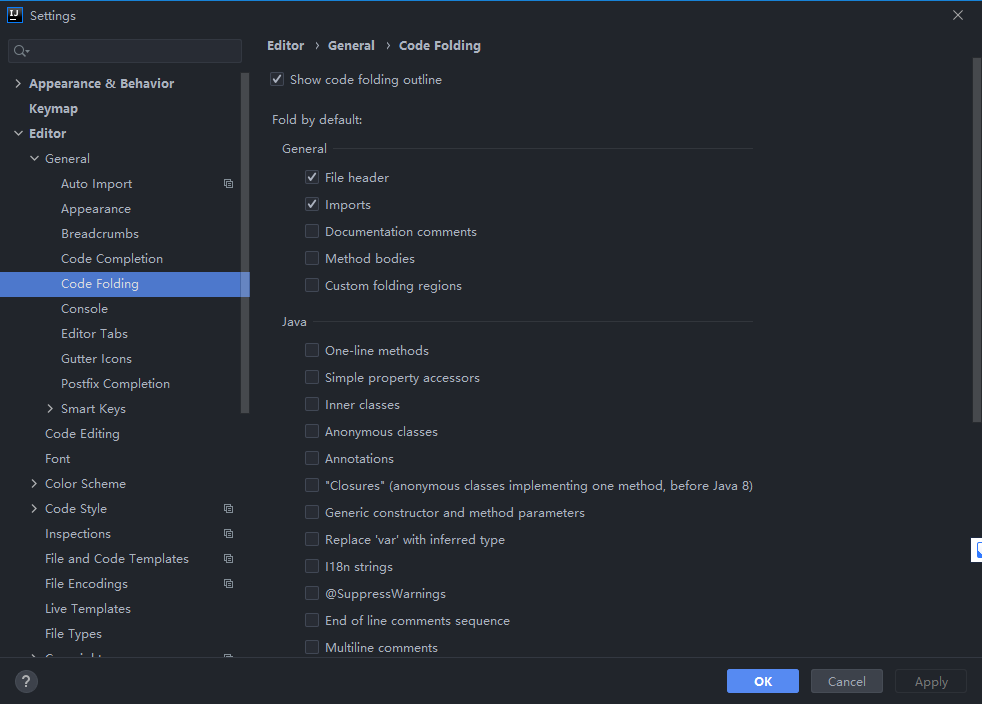Image resolution: width=982 pixels, height=704 pixels.
Task: Click the copy icon beside Code Style
Action: tap(228, 509)
